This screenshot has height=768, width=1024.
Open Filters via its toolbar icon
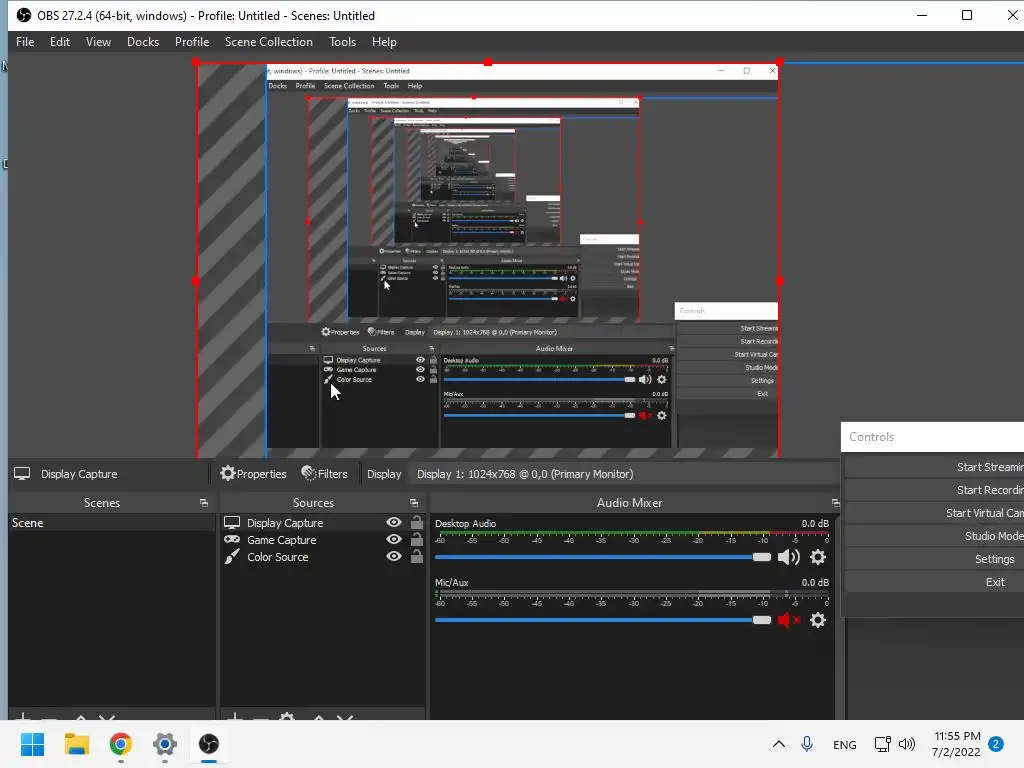[x=308, y=473]
